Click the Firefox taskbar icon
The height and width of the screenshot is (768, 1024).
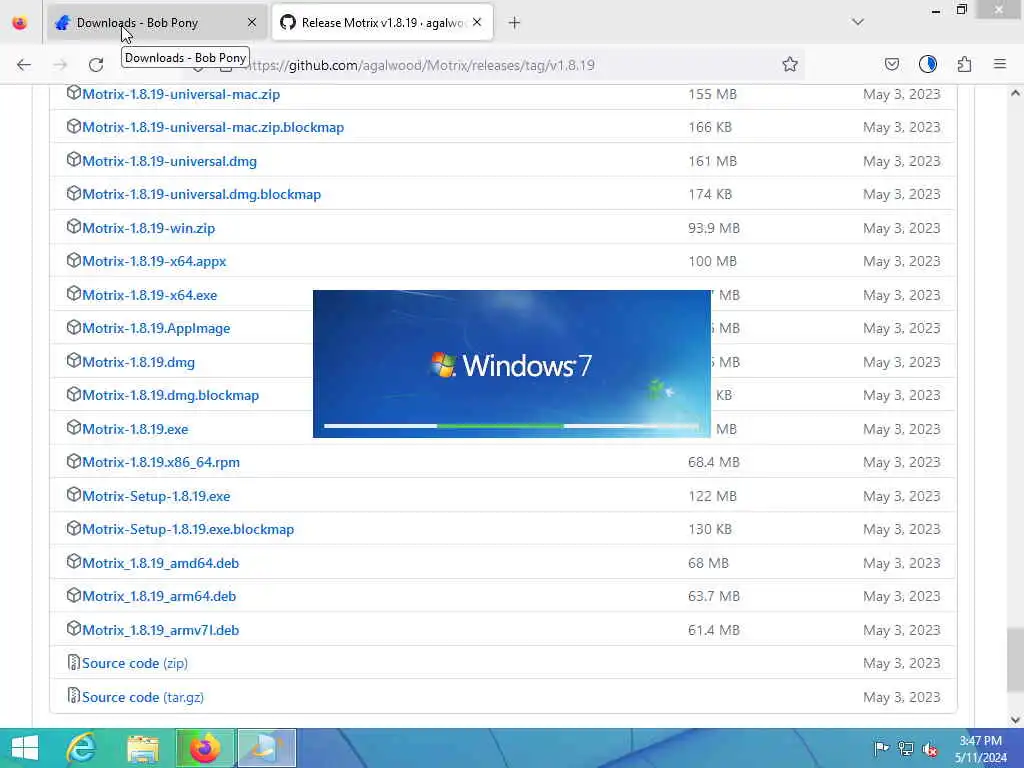[205, 748]
